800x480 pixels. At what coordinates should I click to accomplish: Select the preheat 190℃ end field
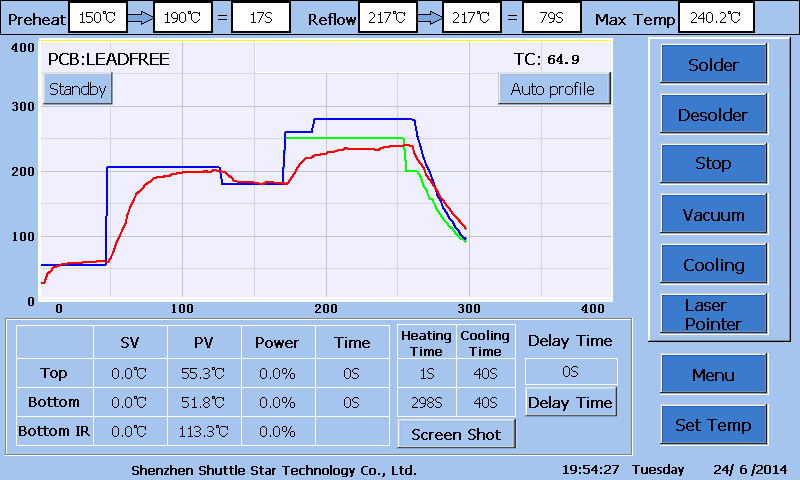pyautogui.click(x=182, y=18)
